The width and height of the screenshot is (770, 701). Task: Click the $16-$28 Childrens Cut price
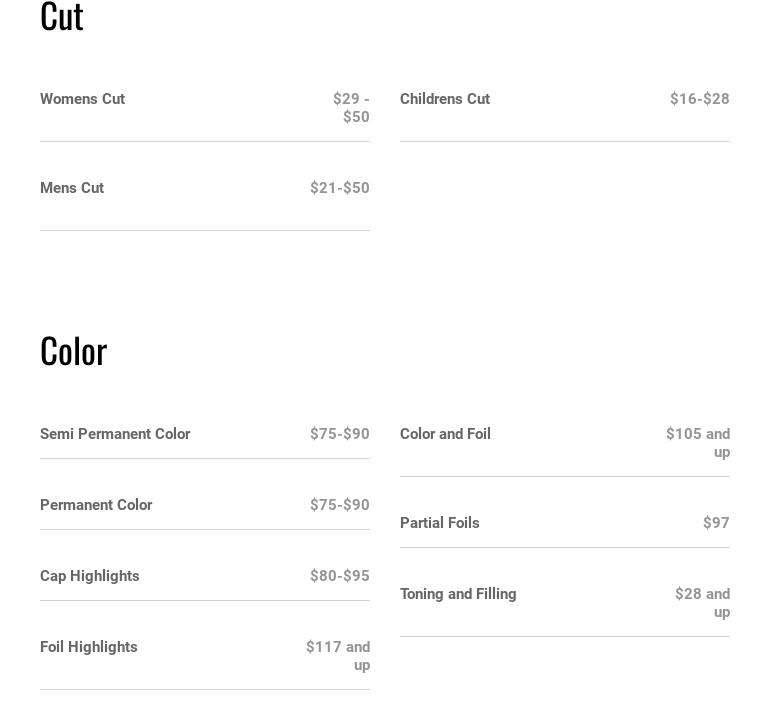699,99
